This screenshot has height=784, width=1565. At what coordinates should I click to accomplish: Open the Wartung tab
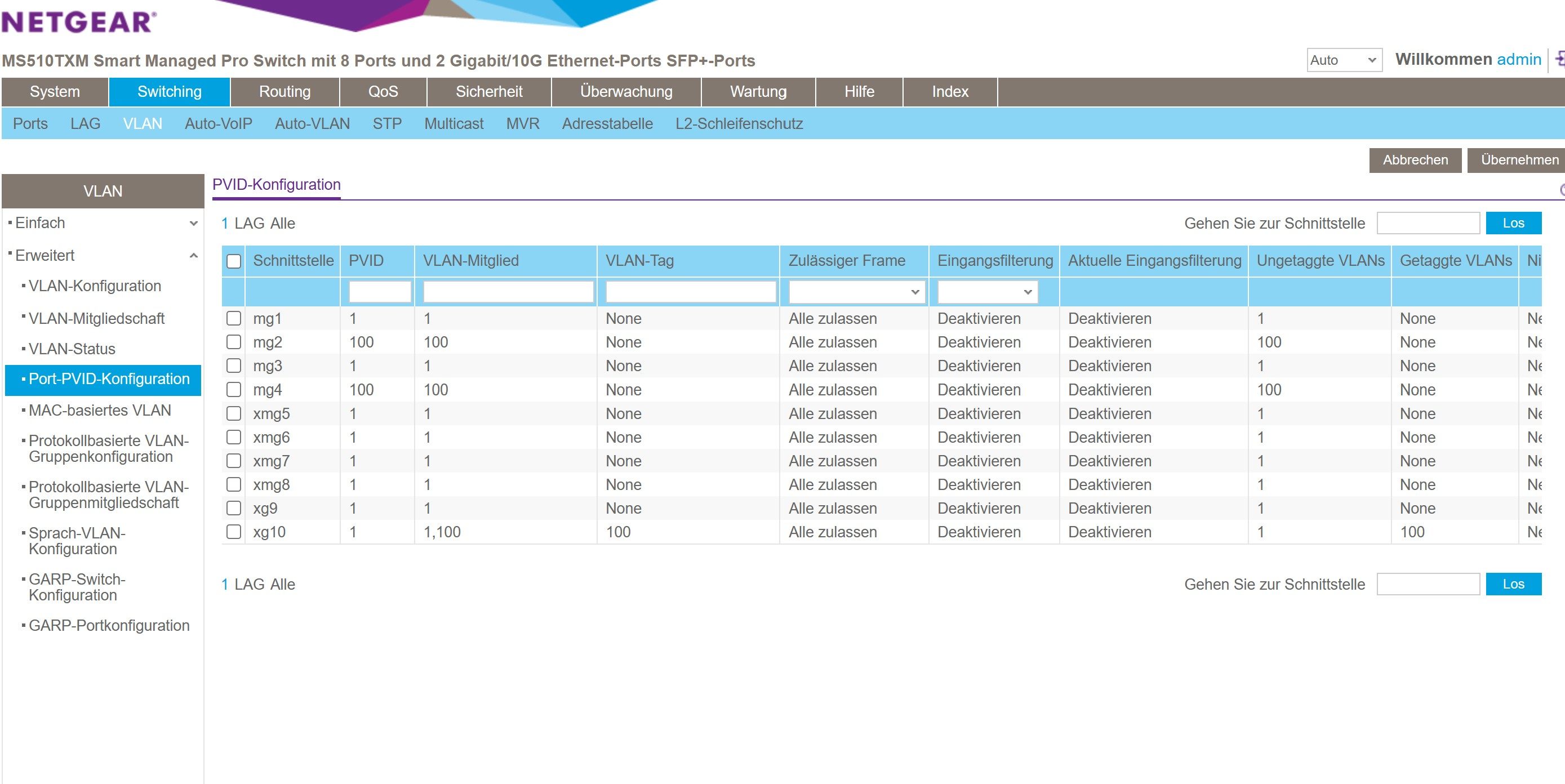[758, 92]
